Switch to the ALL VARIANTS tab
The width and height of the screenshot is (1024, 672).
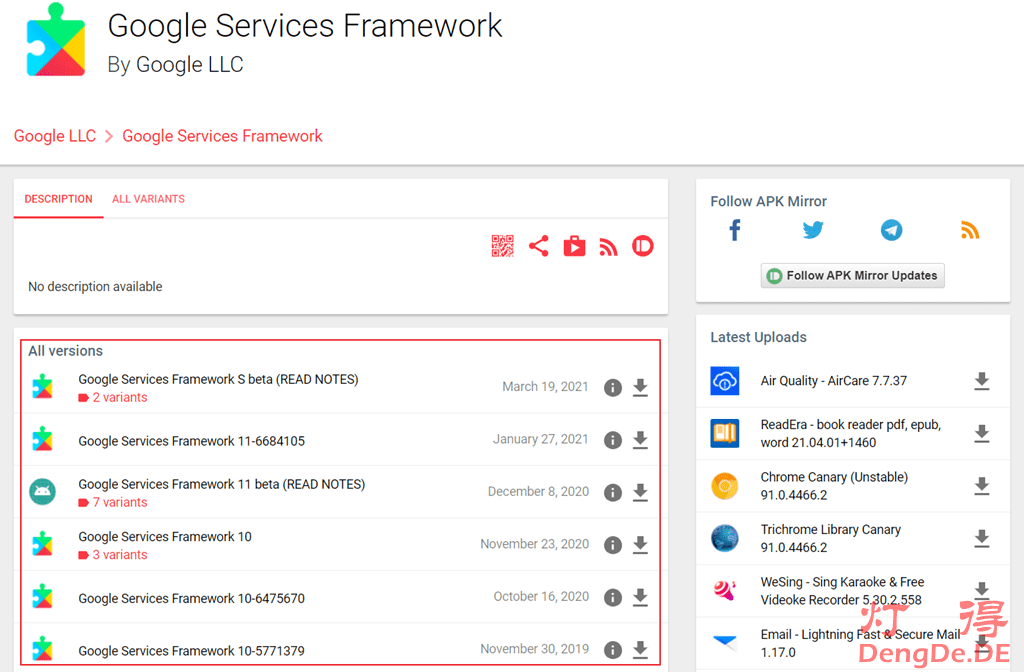coord(147,199)
